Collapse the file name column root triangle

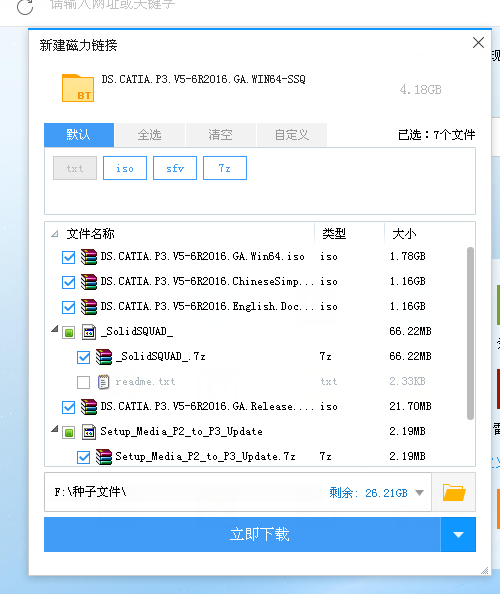point(55,234)
